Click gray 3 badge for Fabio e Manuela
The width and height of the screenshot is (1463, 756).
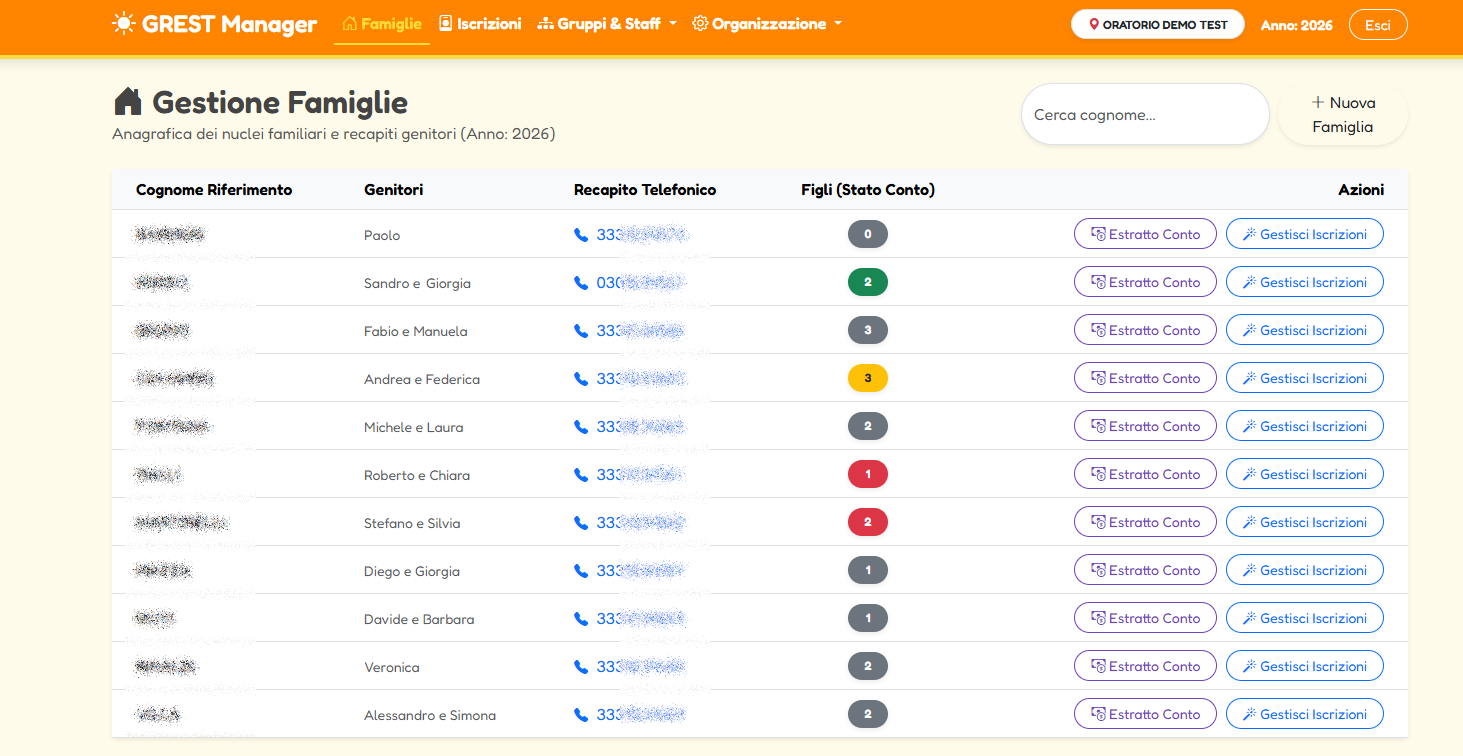tap(868, 330)
